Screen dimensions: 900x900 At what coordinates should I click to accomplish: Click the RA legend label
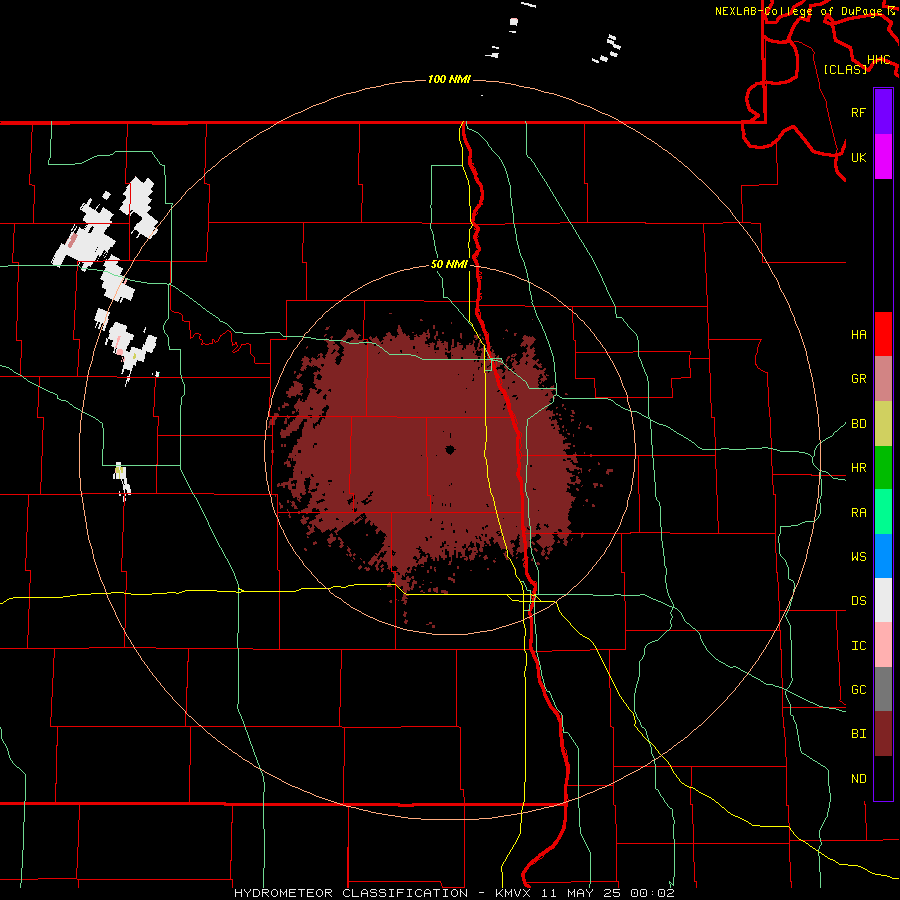858,513
